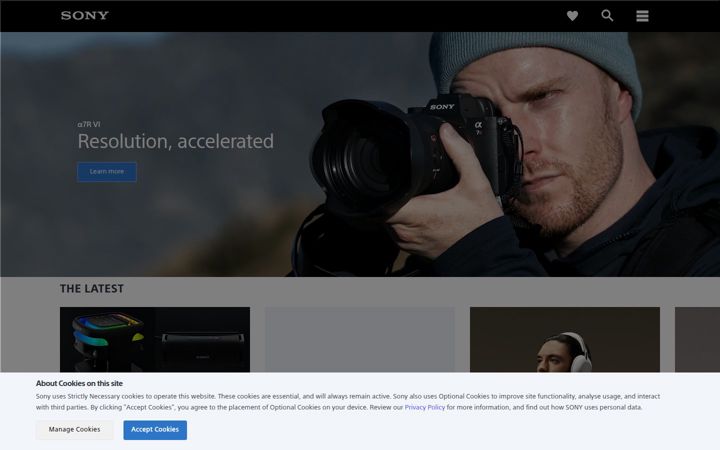Open the Resolution, accelerated headline
Image resolution: width=720 pixels, height=450 pixels.
click(175, 141)
